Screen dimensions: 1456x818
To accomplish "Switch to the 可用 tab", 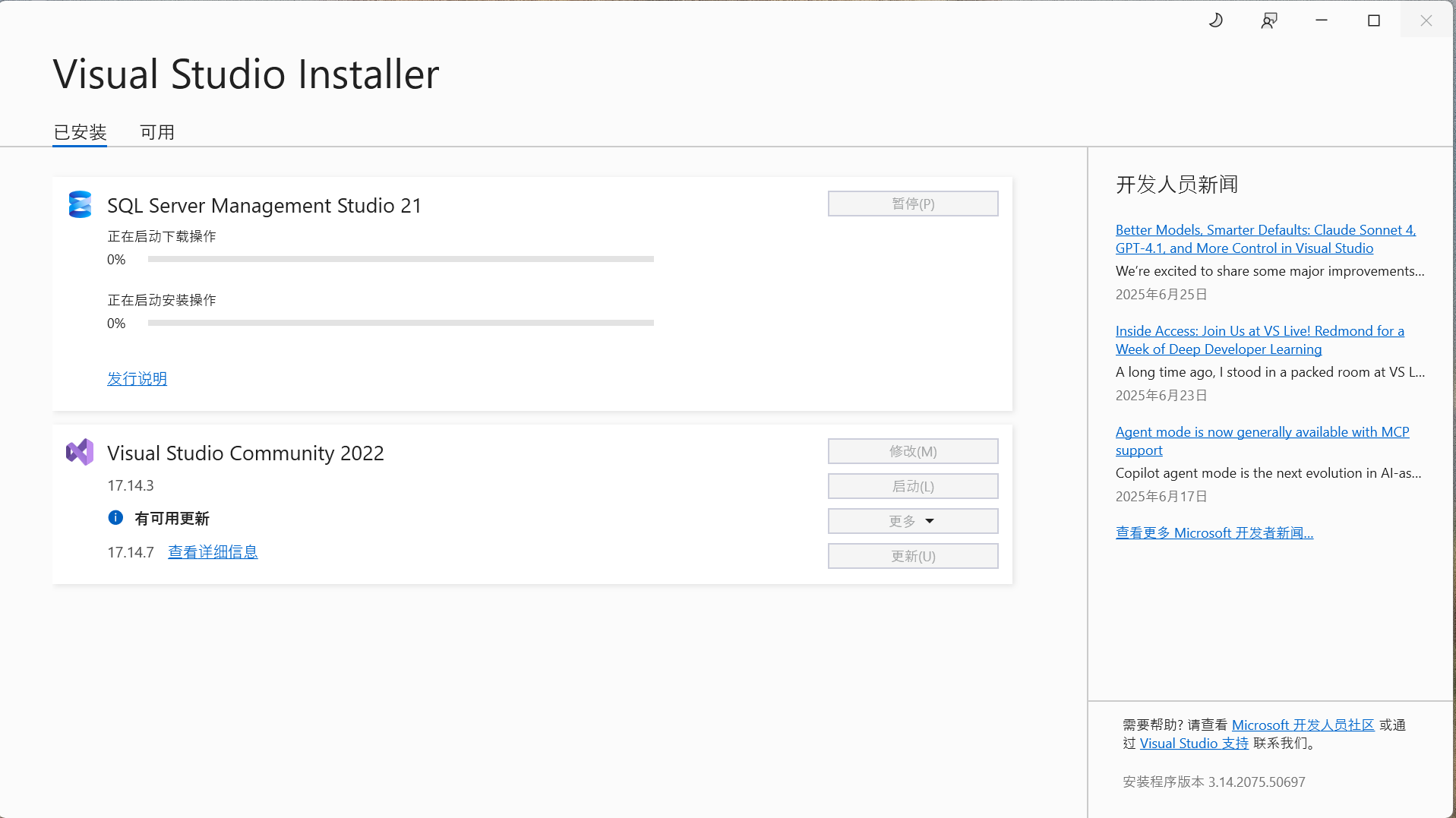I will pos(157,131).
